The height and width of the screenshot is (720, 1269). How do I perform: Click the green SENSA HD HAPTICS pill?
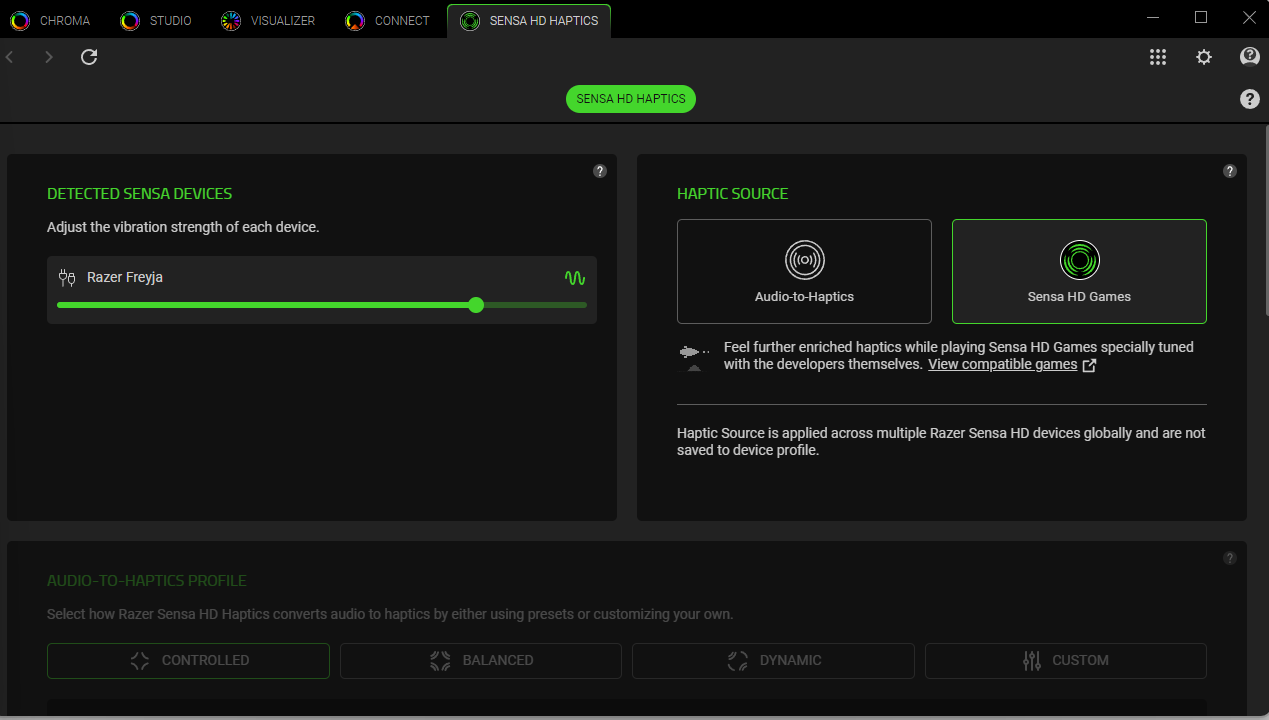pos(630,99)
